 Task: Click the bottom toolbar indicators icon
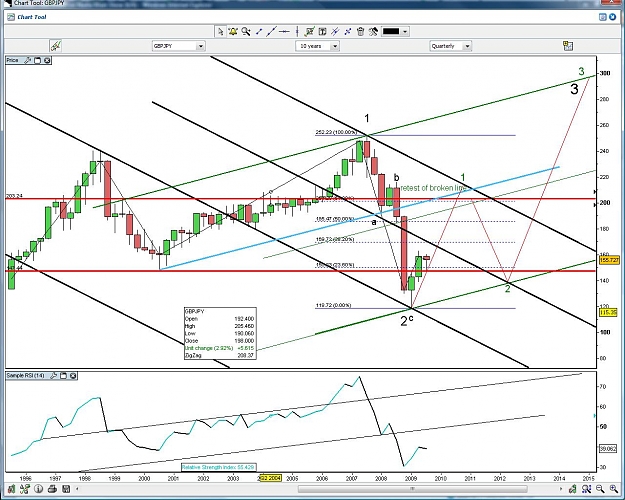(x=24, y=488)
